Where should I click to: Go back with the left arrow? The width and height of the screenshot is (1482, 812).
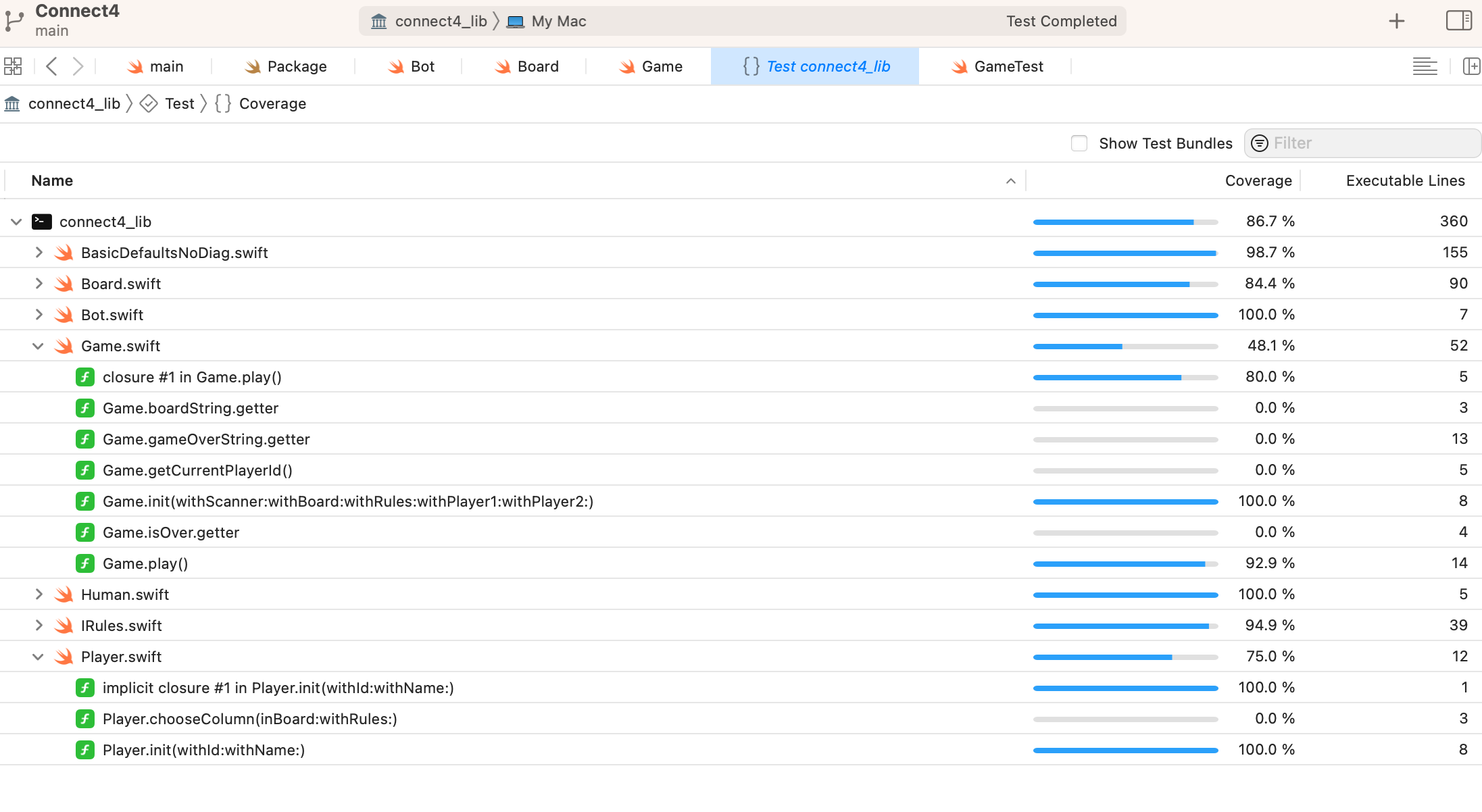tap(51, 66)
